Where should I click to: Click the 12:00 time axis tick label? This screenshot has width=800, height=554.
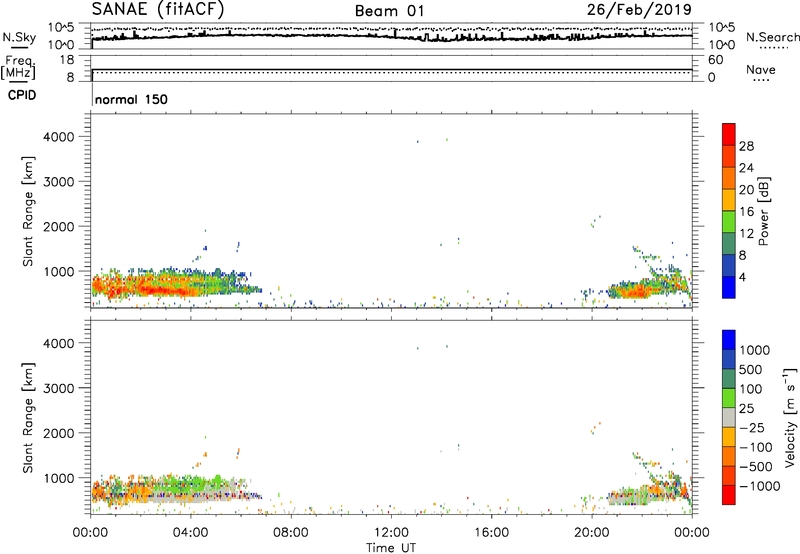coord(391,533)
